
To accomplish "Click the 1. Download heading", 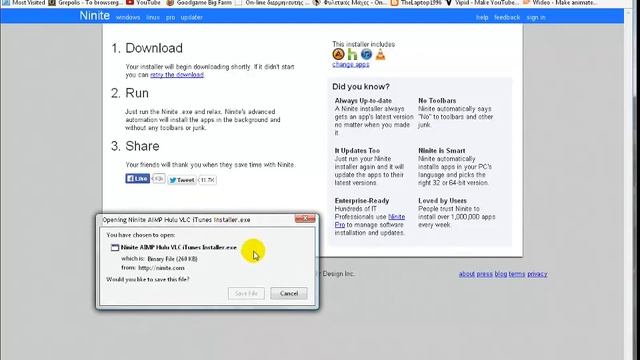I will click(147, 48).
